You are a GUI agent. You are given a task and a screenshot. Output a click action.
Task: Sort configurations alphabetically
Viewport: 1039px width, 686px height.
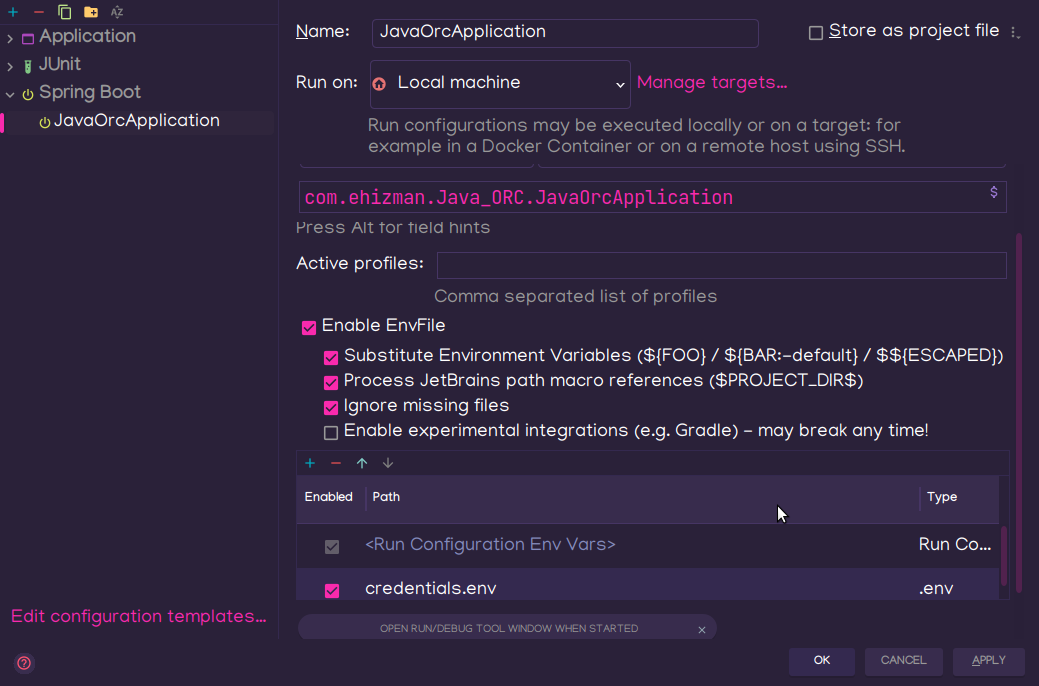[117, 12]
